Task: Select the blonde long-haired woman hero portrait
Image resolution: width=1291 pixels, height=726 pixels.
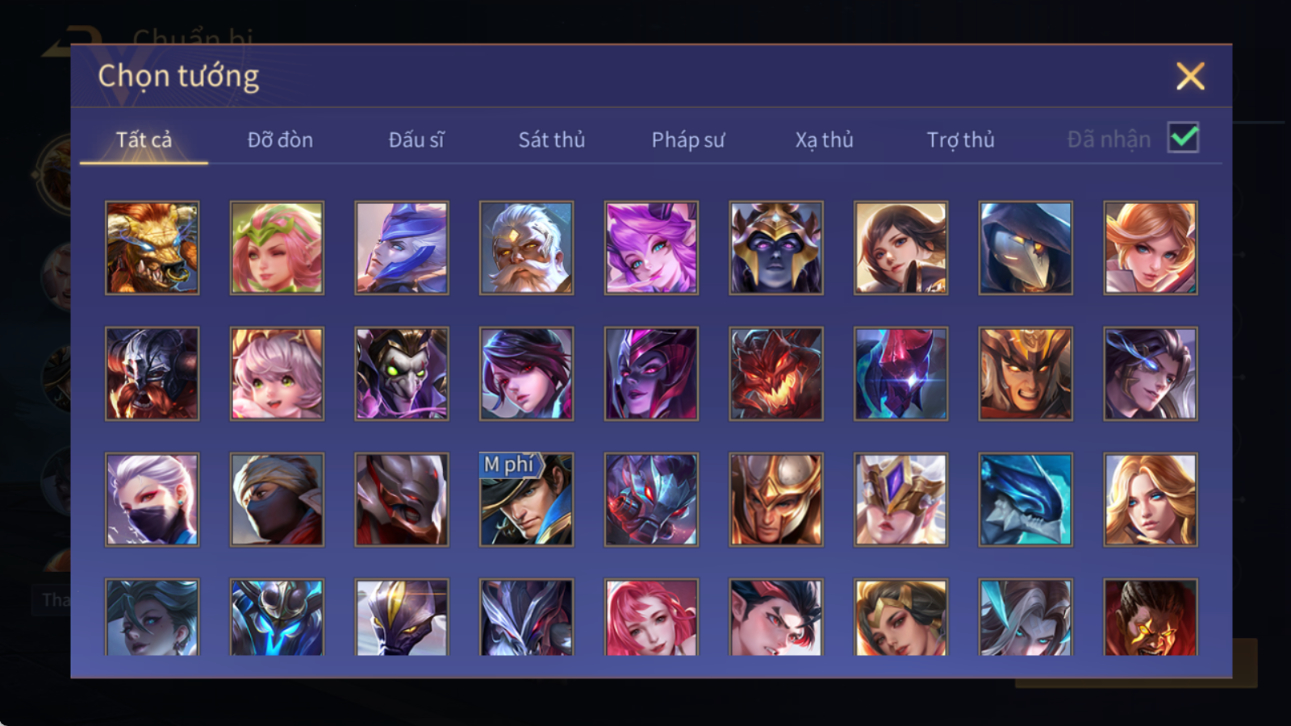Action: point(1150,500)
